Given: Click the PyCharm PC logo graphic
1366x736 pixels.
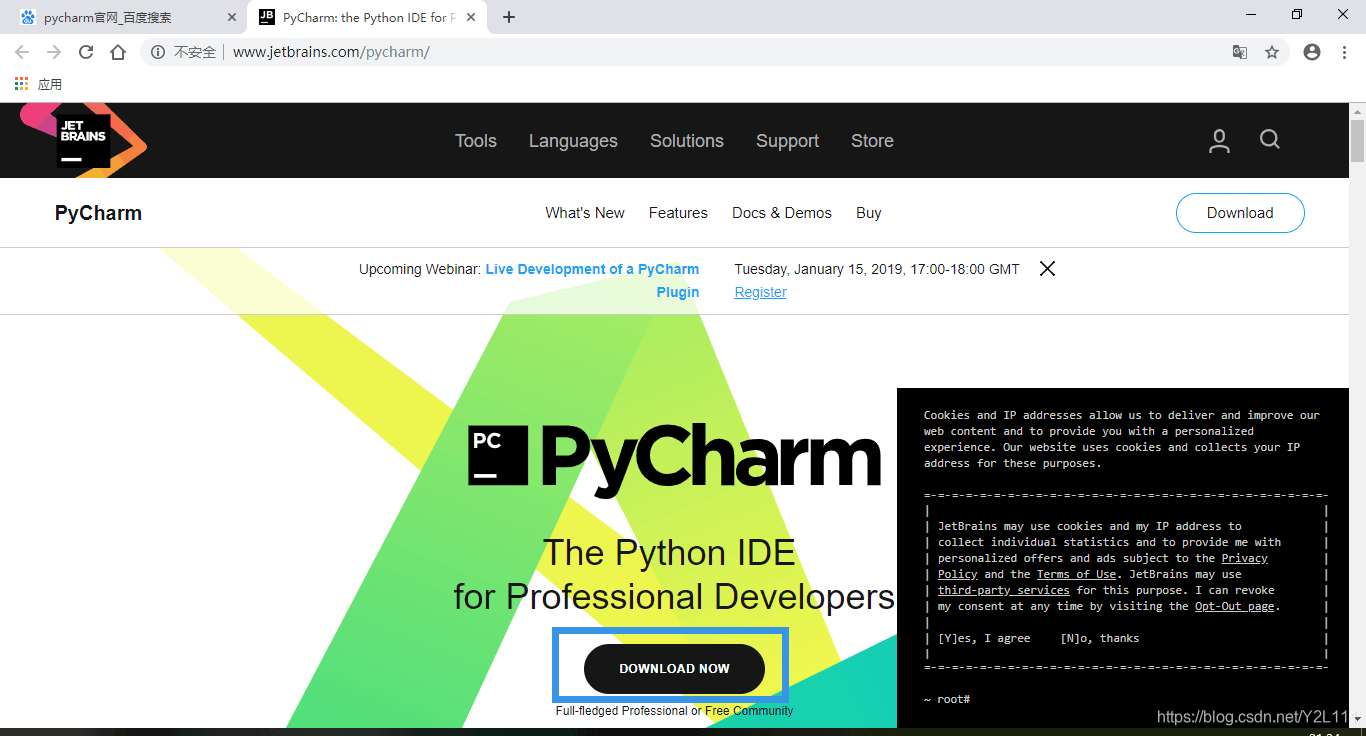Looking at the screenshot, I should pos(498,455).
